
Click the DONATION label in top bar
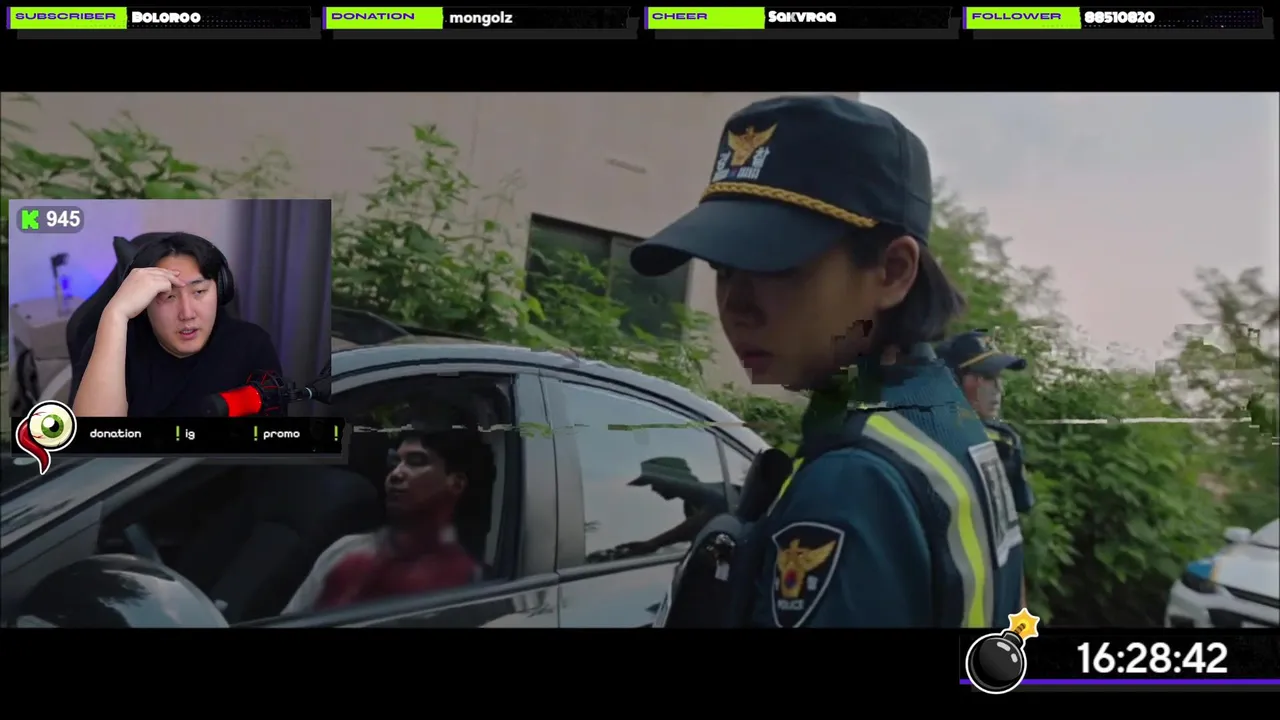coord(383,17)
